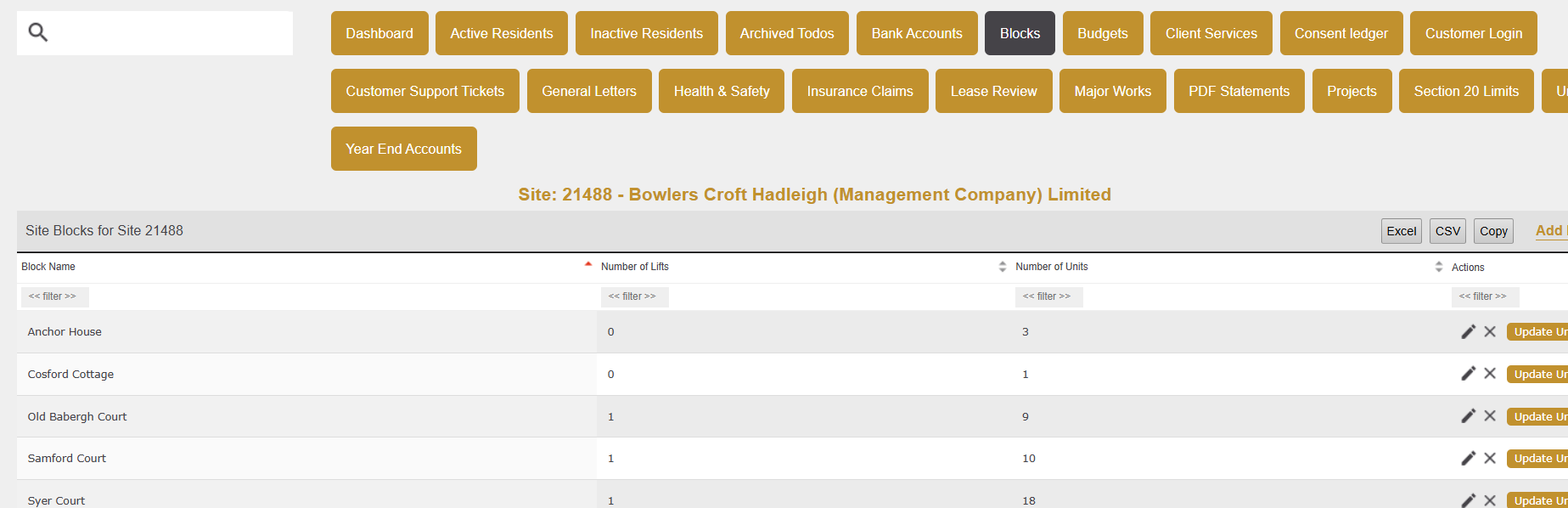This screenshot has height=508, width=1568.
Task: Open Insurance Claims
Action: point(860,91)
